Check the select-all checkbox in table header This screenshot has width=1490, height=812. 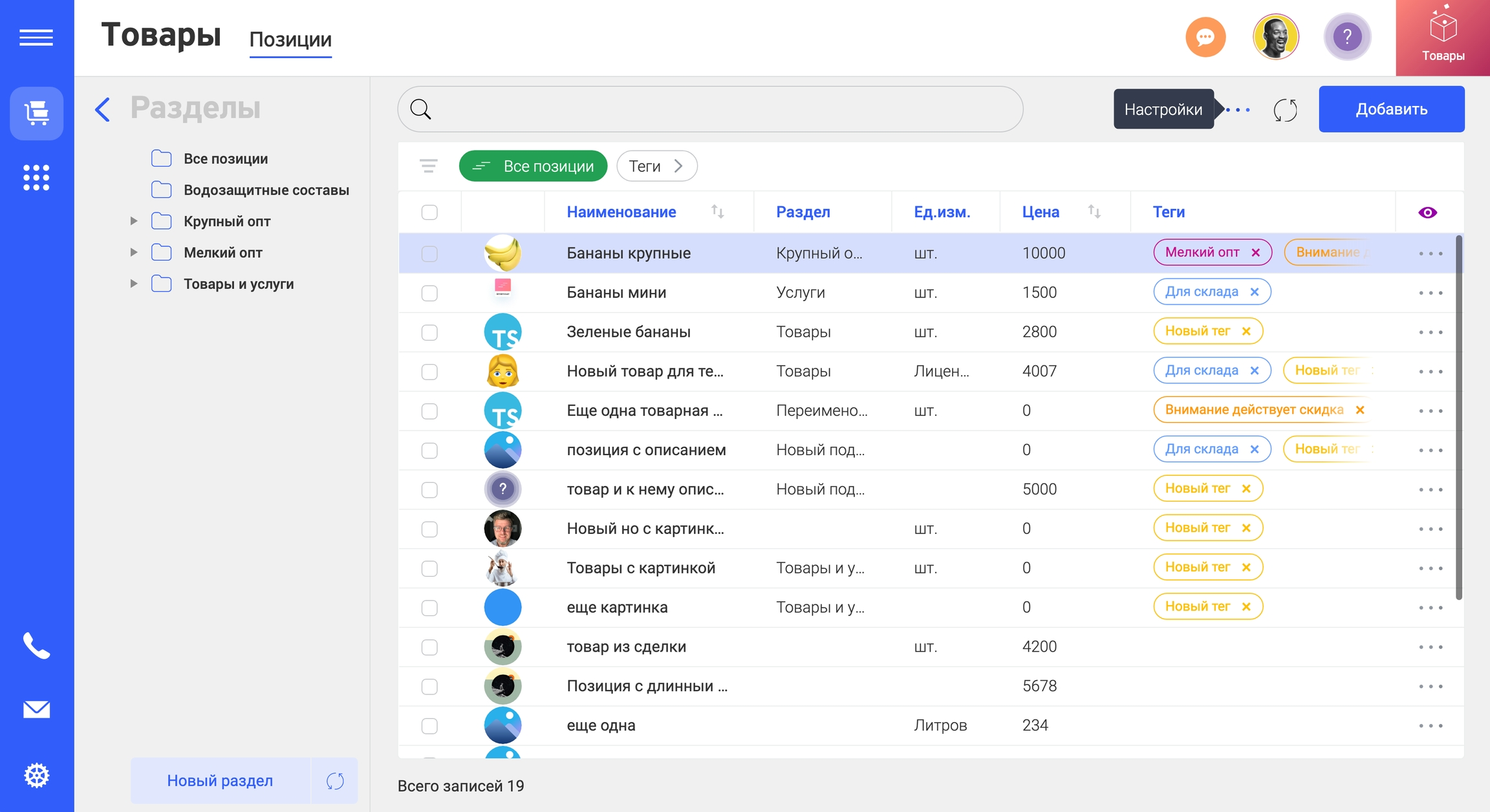pyautogui.click(x=429, y=211)
